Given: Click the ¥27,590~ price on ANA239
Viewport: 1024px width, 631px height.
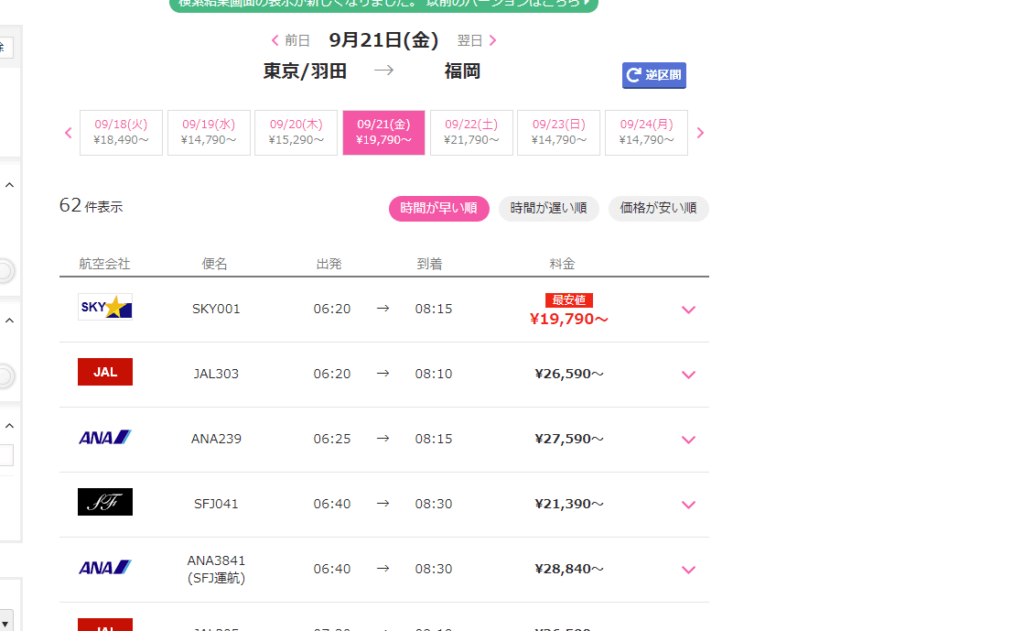Looking at the screenshot, I should (x=569, y=439).
